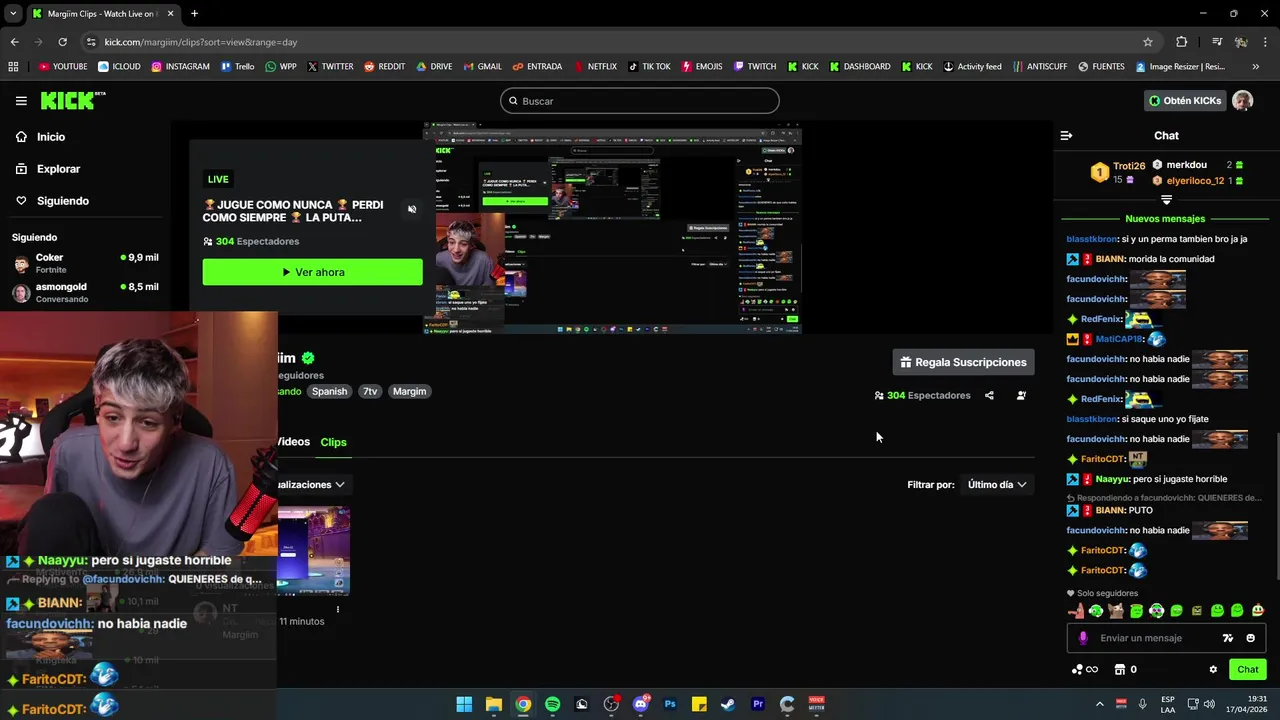Viewport: 1280px width, 720px height.
Task: Click the report user icon beside share
Action: tap(1021, 395)
